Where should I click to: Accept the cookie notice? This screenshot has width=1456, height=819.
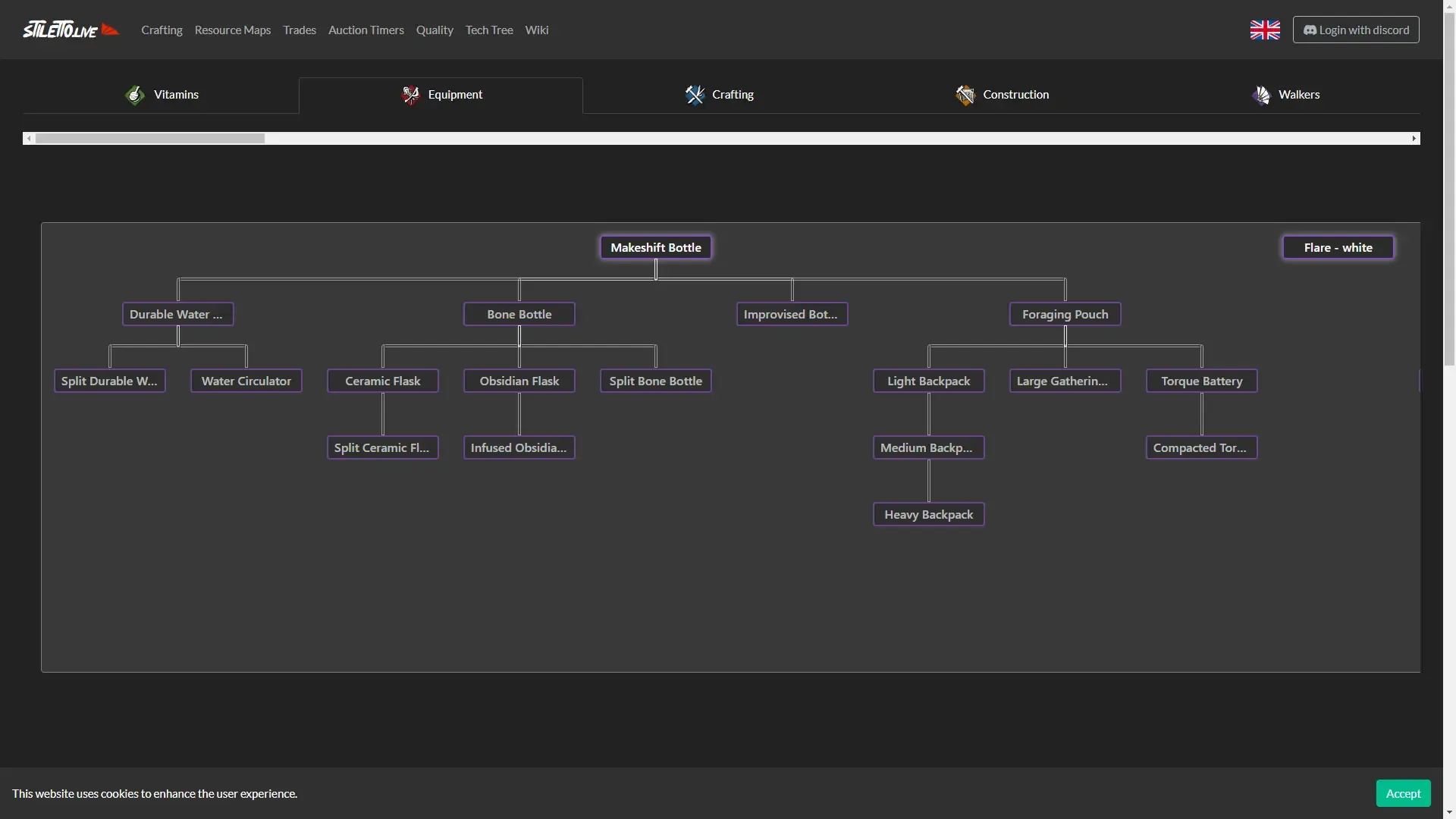pyautogui.click(x=1403, y=793)
